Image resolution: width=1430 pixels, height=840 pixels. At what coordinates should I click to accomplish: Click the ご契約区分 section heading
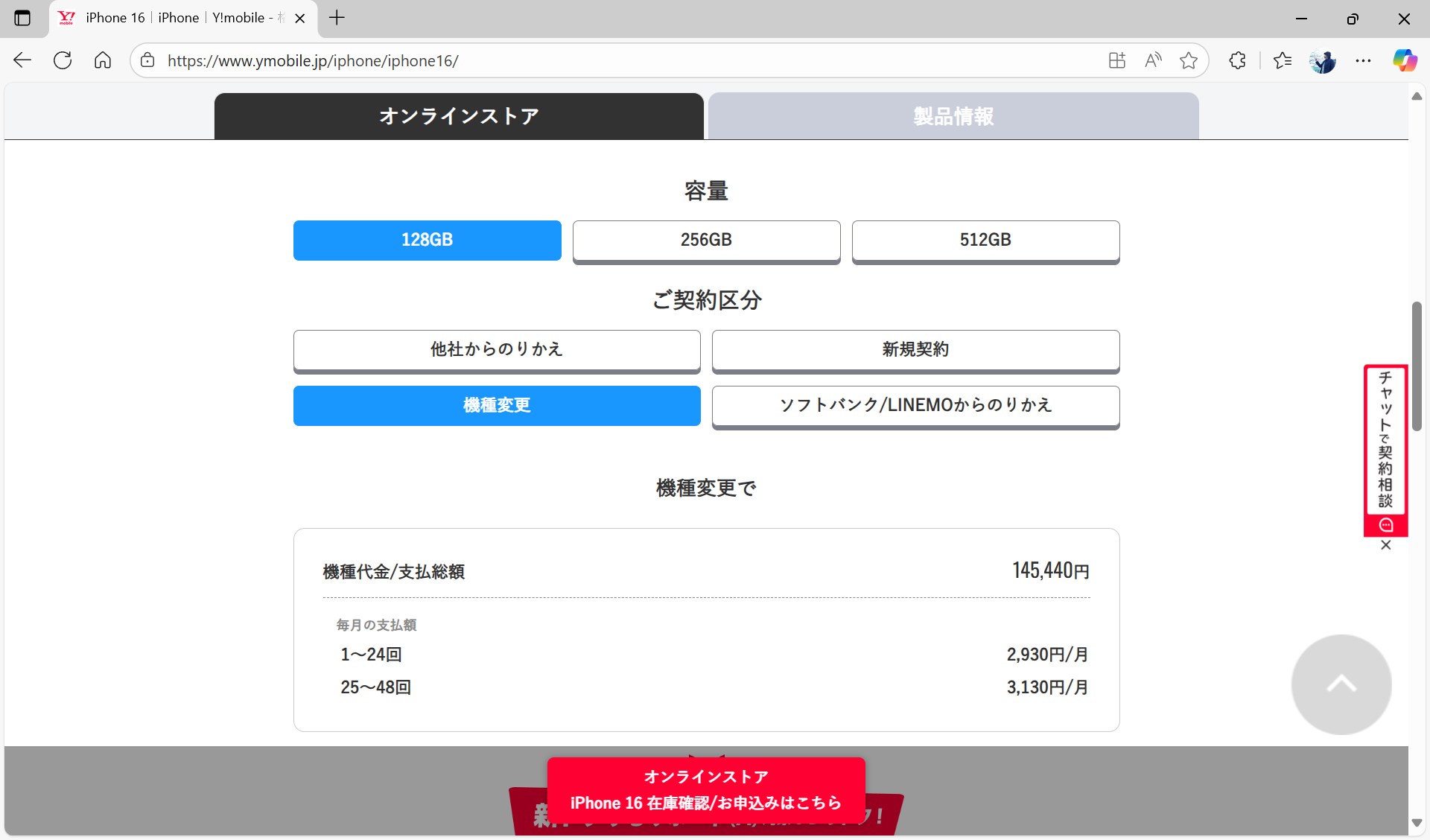click(707, 300)
